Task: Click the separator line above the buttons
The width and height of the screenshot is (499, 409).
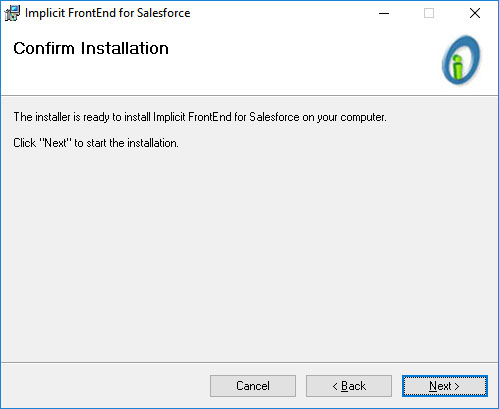Action: pyautogui.click(x=249, y=362)
